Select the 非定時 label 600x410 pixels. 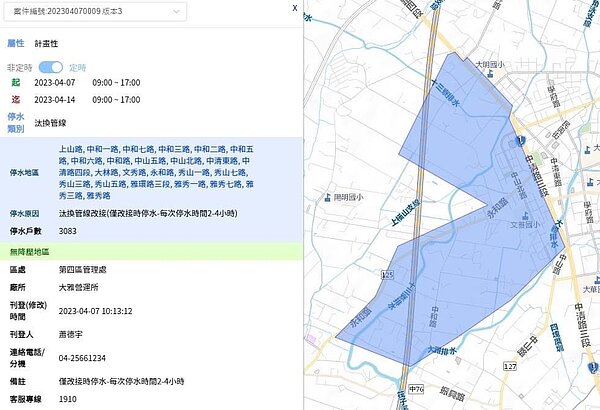pos(20,68)
